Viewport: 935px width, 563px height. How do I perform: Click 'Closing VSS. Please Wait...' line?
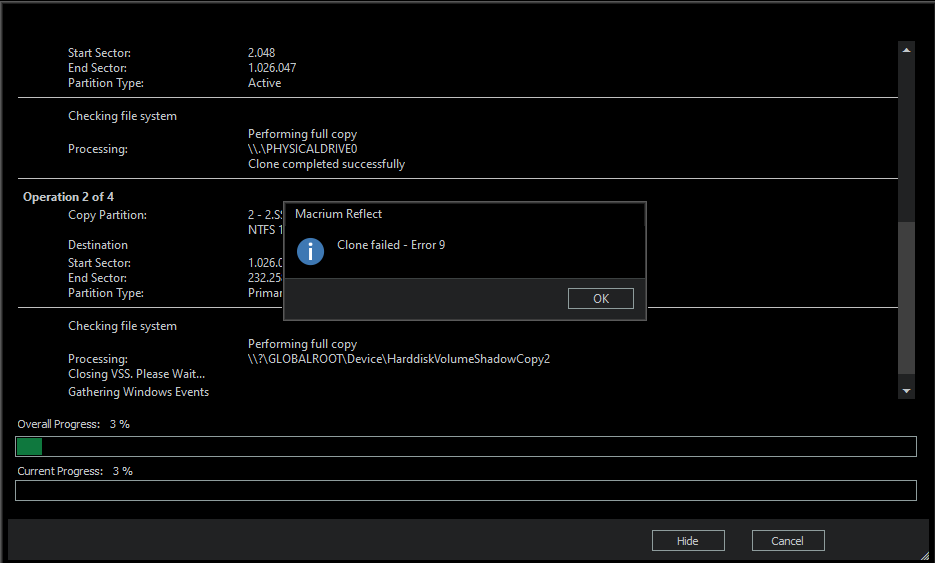click(137, 374)
